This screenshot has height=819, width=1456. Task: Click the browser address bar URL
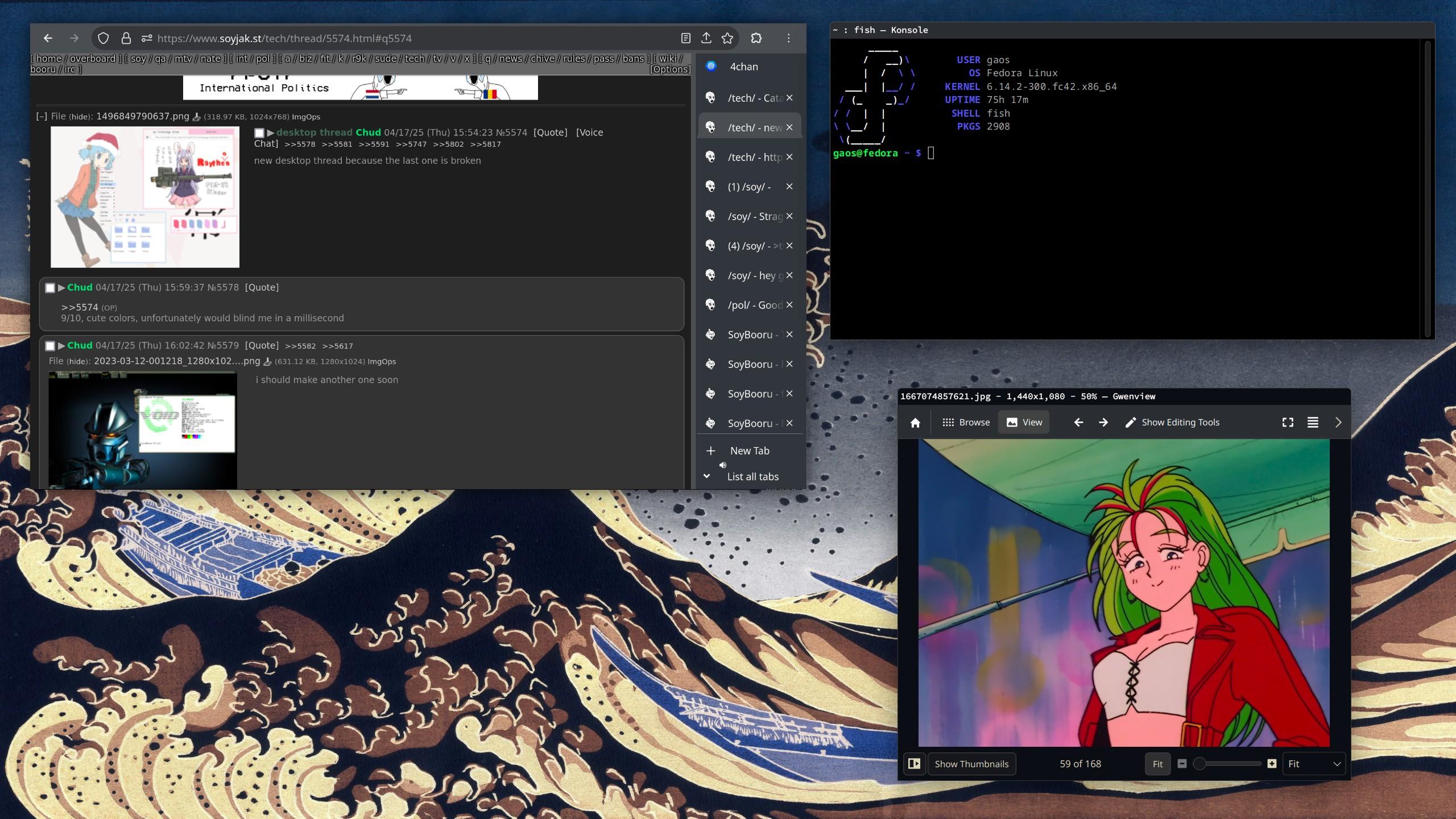(284, 38)
